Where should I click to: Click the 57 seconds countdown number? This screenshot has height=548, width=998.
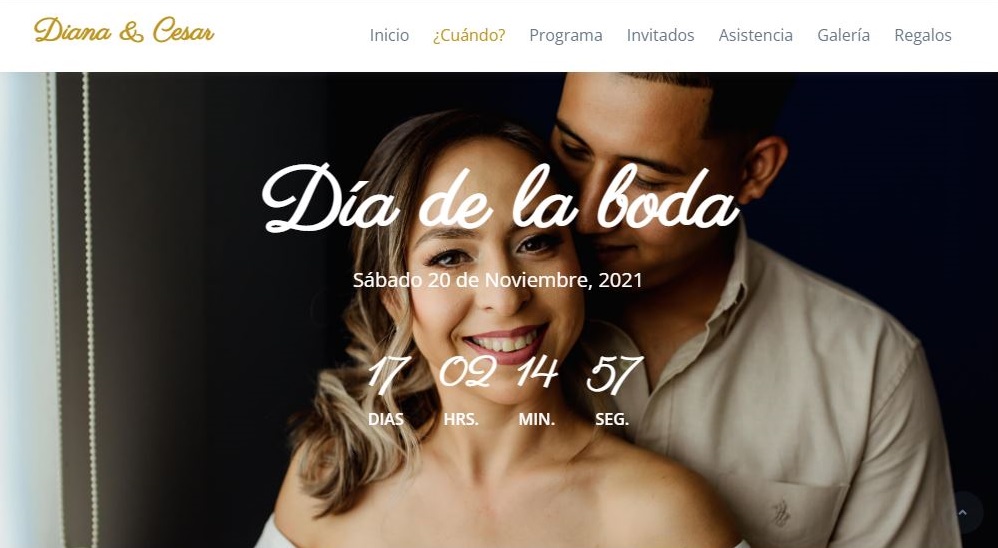point(614,374)
